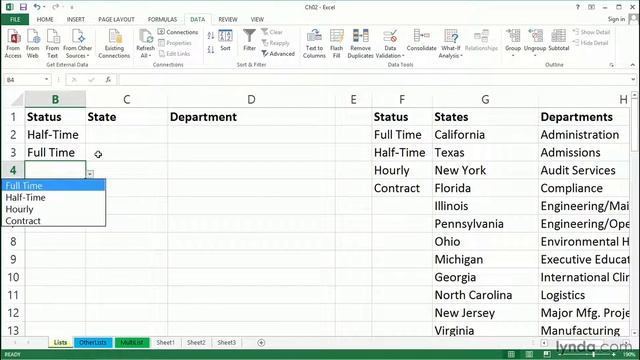This screenshot has width=640, height=360.
Task: Open the Sheet3 tab
Action: click(227, 342)
